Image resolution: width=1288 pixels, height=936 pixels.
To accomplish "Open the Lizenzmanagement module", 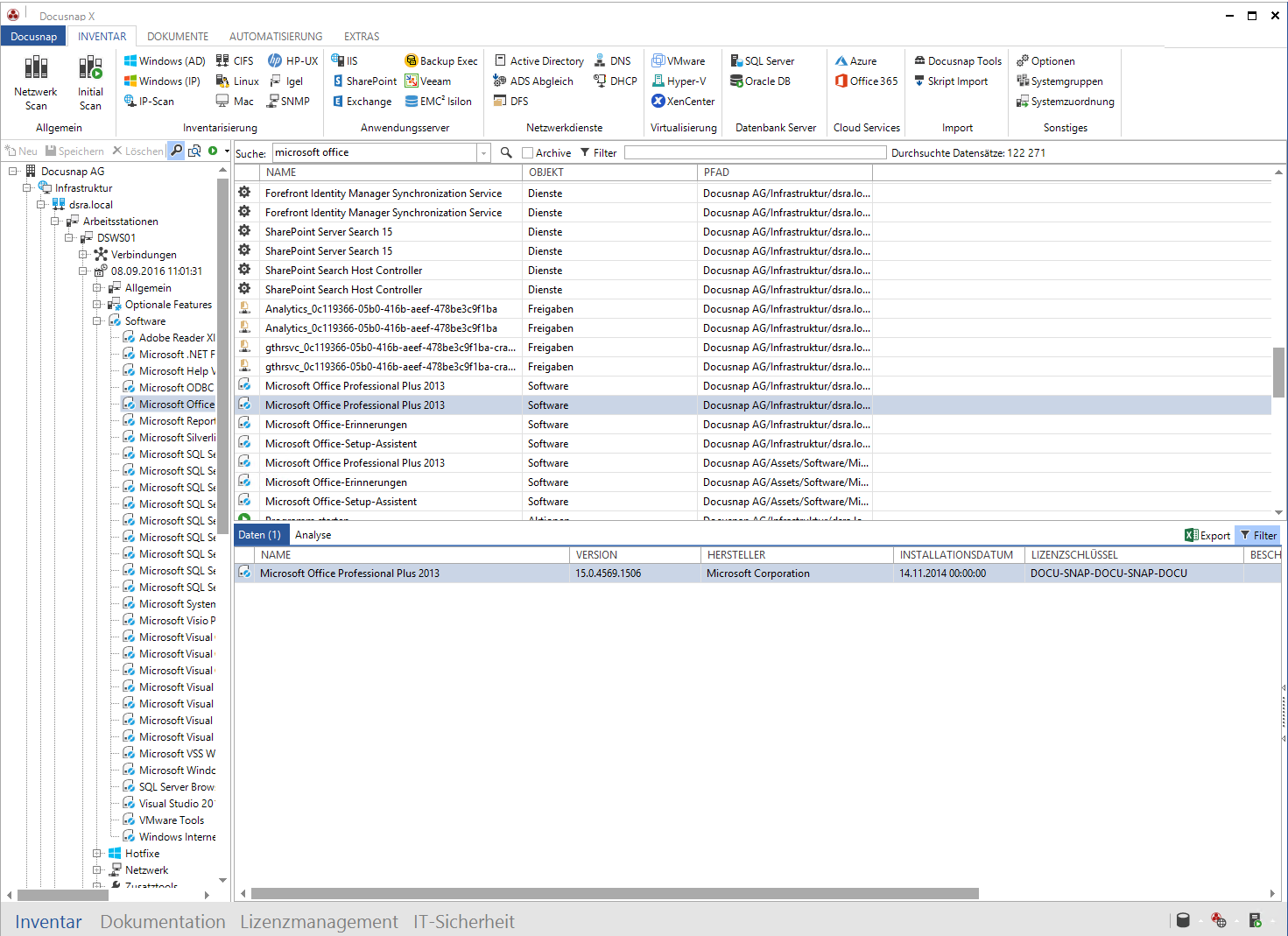I will coord(319,921).
